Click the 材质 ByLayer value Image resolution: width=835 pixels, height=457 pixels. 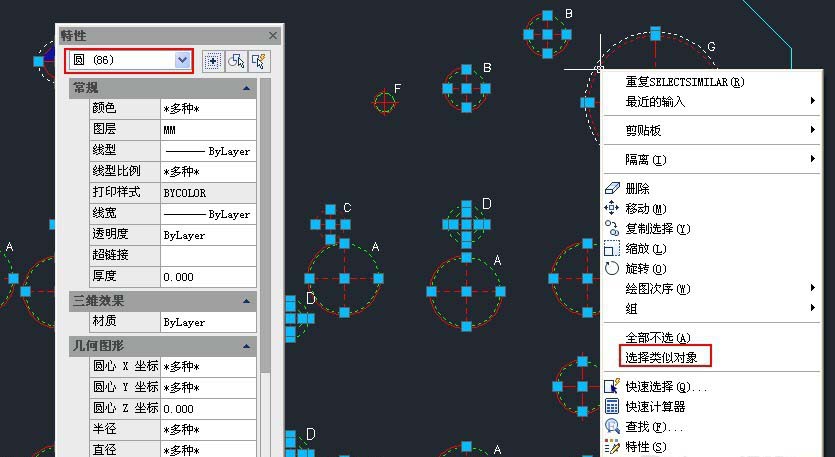click(x=208, y=322)
